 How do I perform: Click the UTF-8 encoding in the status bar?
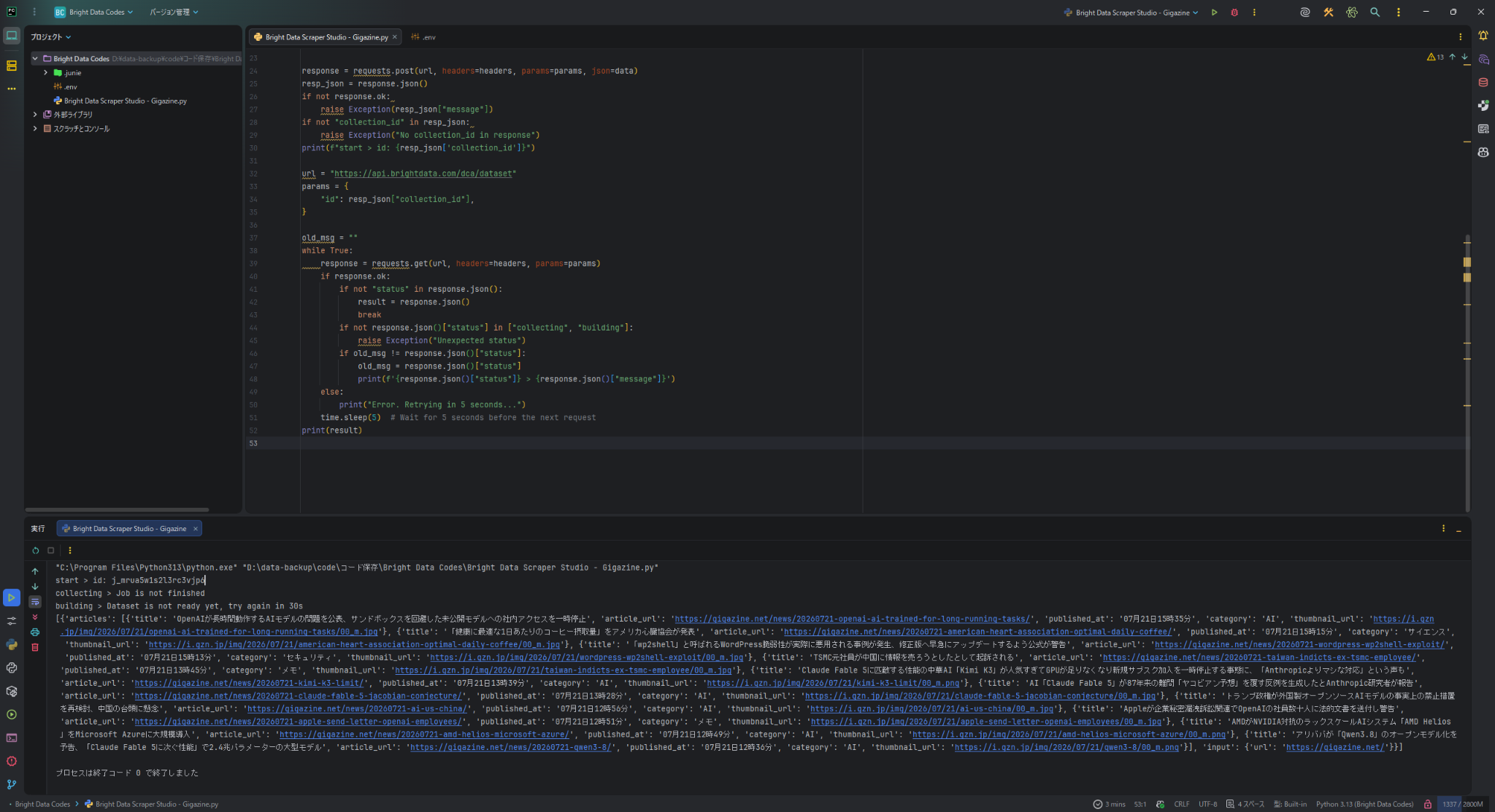pyautogui.click(x=1207, y=804)
